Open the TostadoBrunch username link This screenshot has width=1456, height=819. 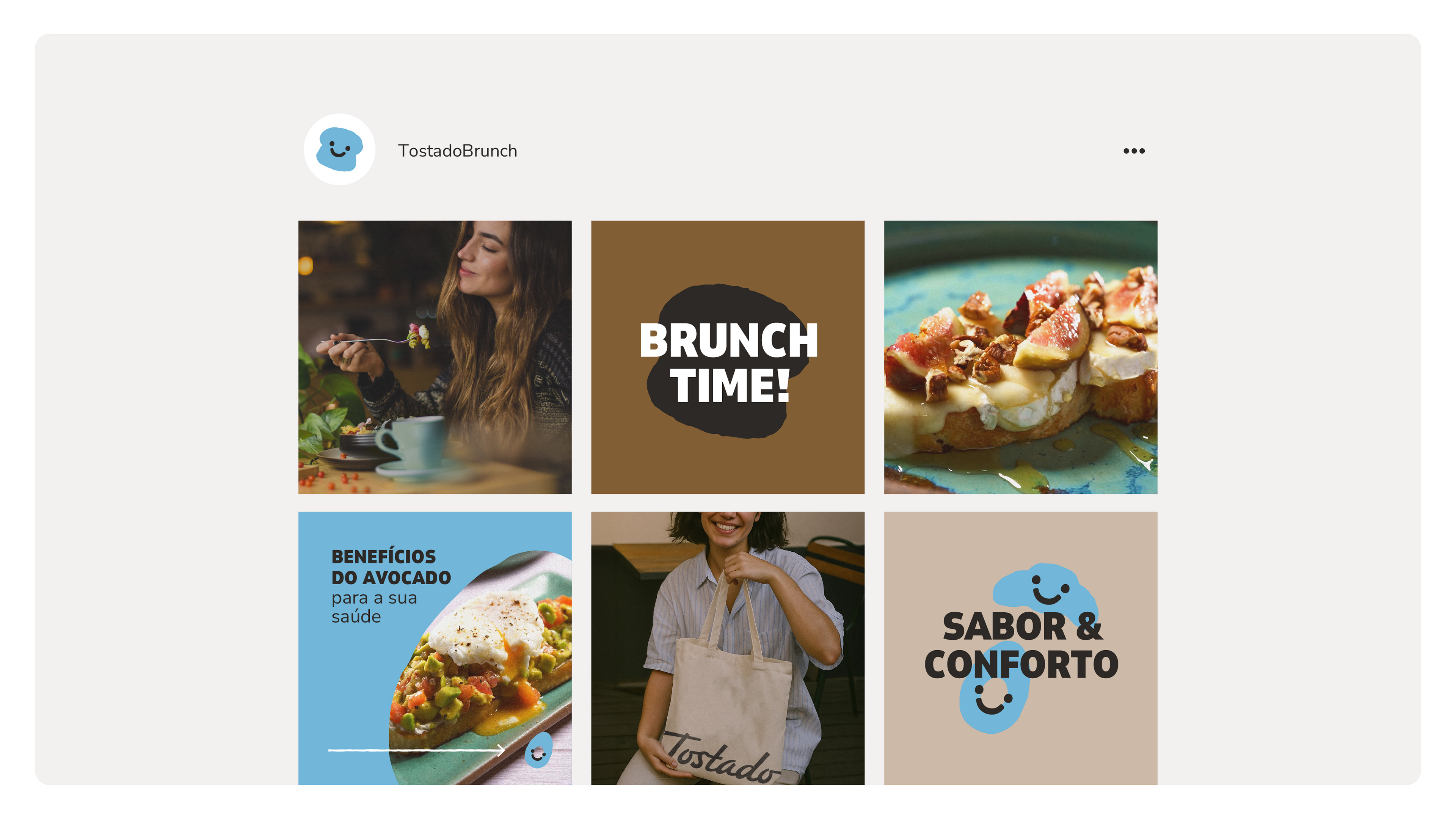point(457,151)
